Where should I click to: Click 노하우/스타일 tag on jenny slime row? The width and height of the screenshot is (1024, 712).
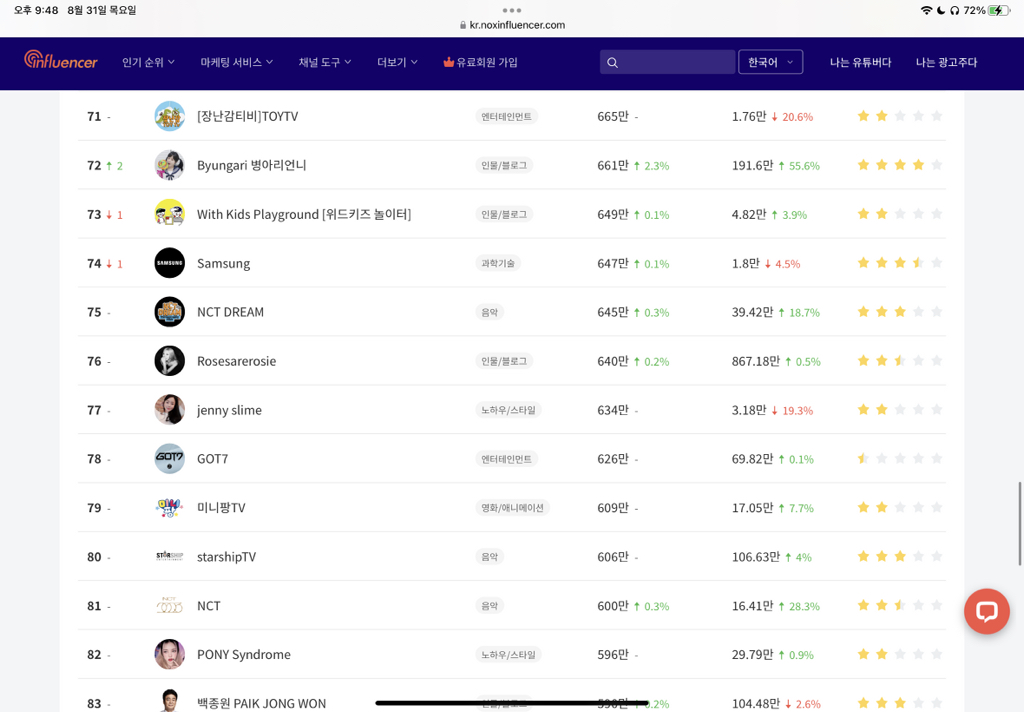[508, 410]
